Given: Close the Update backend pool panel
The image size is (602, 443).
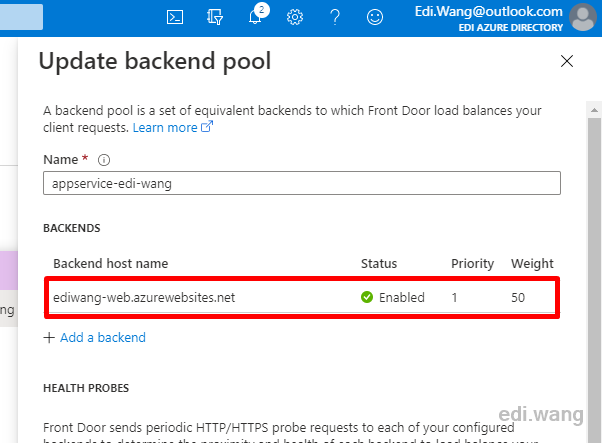Looking at the screenshot, I should click(x=567, y=61).
